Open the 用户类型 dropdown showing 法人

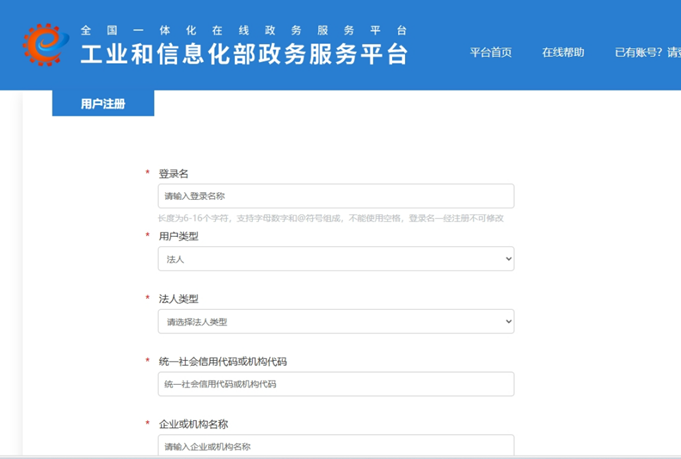(x=336, y=259)
